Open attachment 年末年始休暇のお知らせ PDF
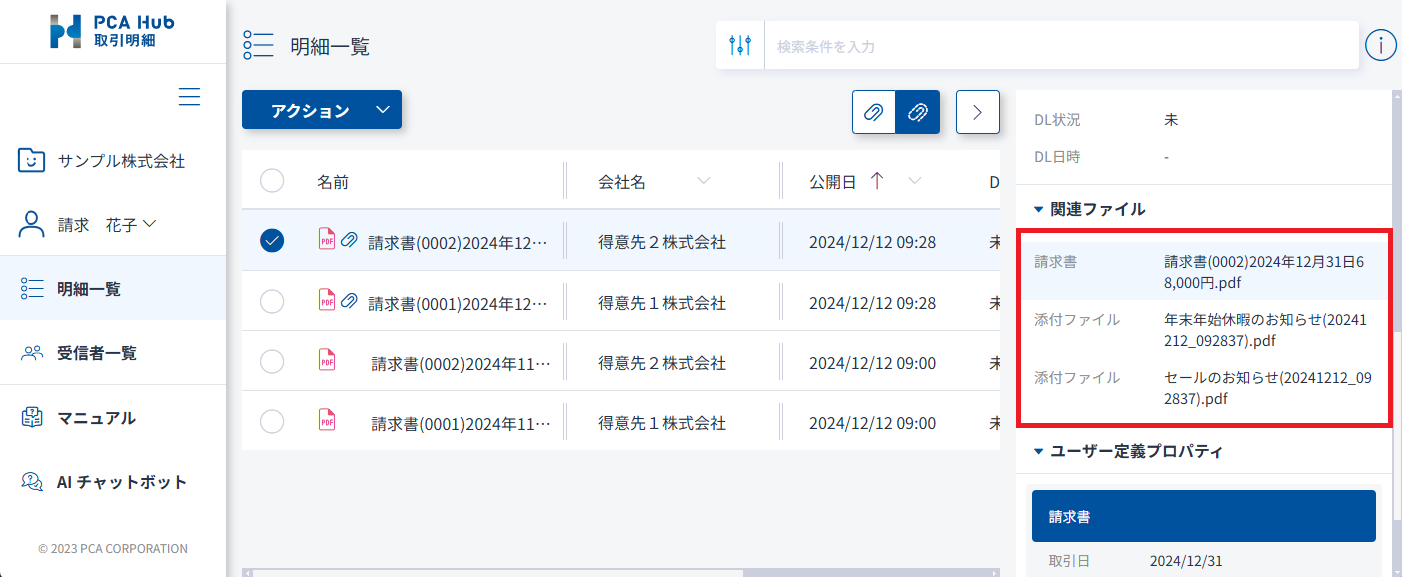 (x=1264, y=330)
